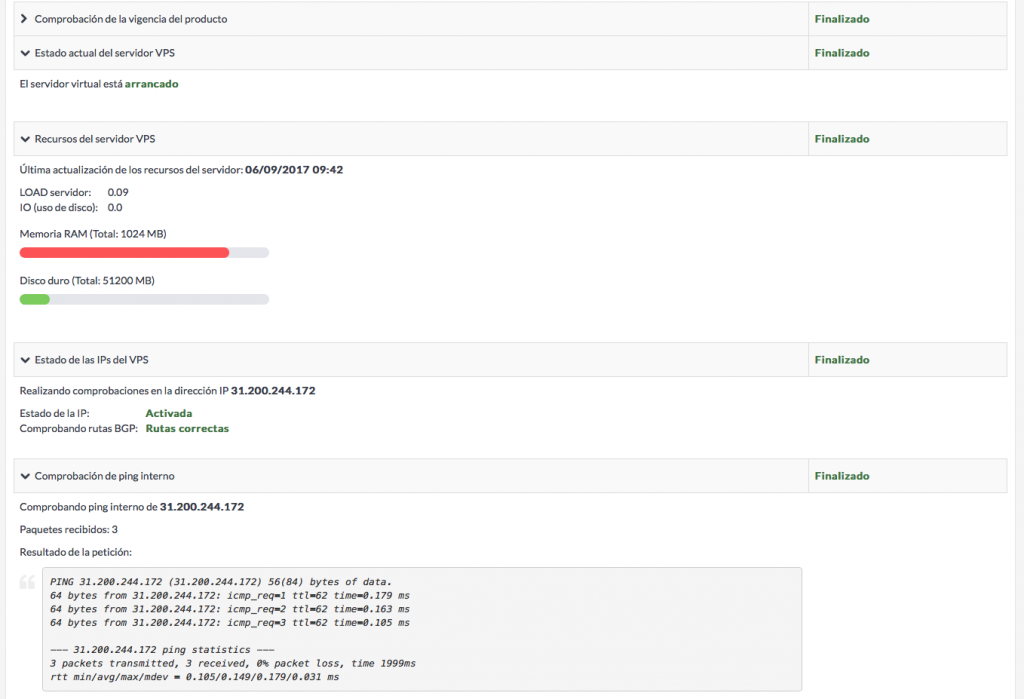Collapse the Comprobación de ping interno chevron

[24, 476]
